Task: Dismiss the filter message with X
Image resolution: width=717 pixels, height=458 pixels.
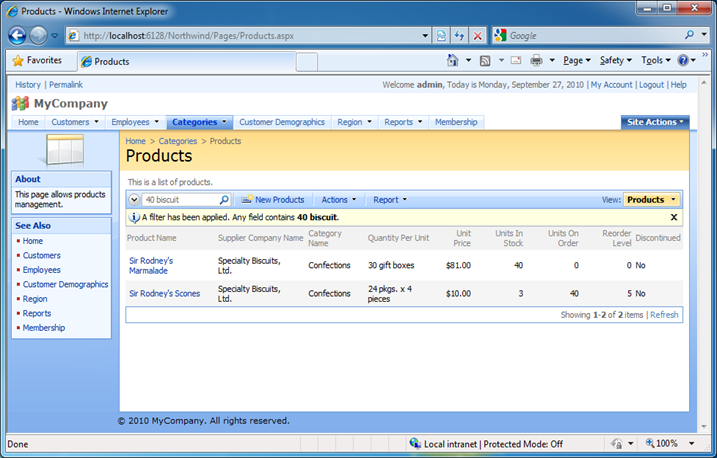Action: (x=674, y=217)
